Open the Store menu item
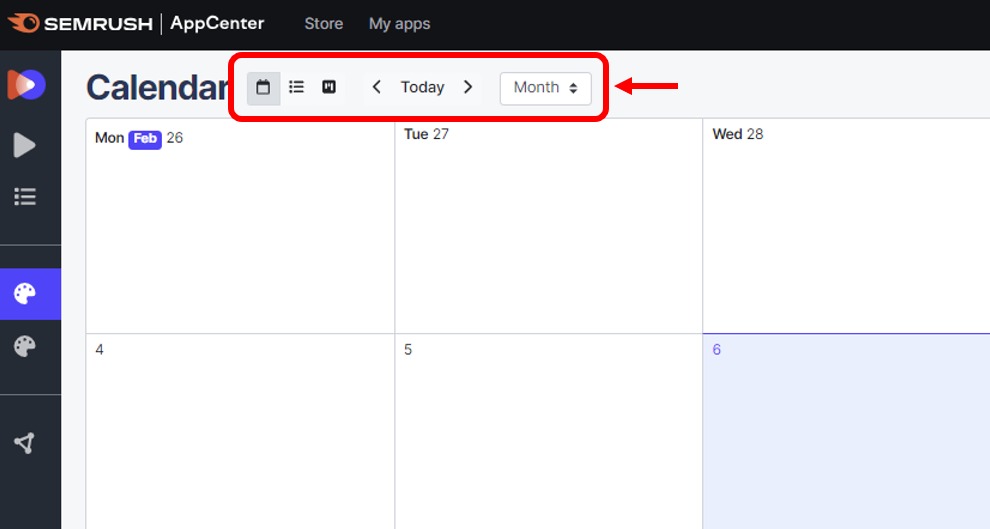The image size is (990, 529). [x=323, y=24]
